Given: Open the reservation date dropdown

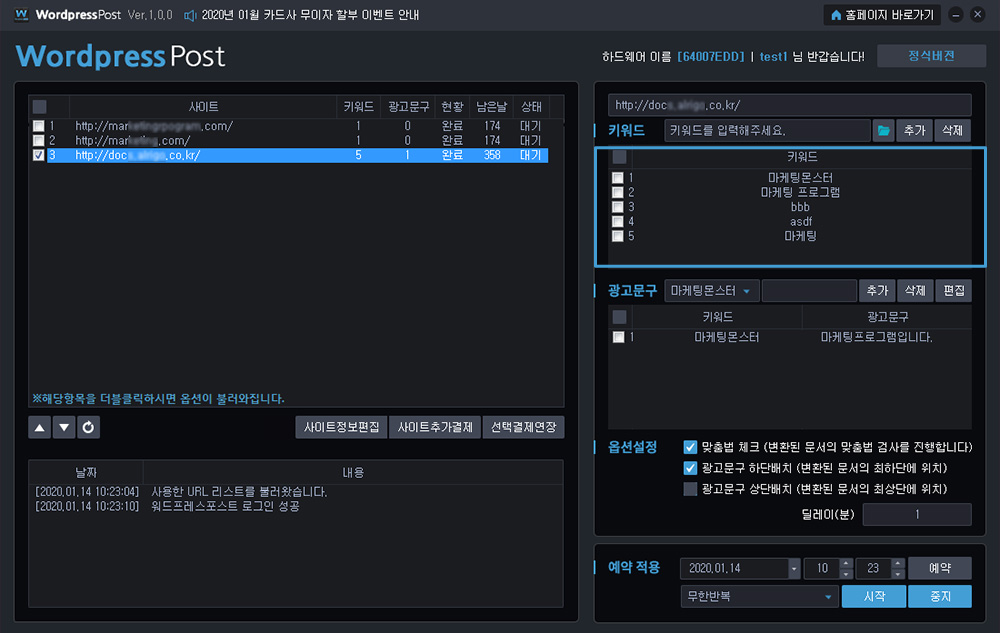Looking at the screenshot, I should point(793,569).
